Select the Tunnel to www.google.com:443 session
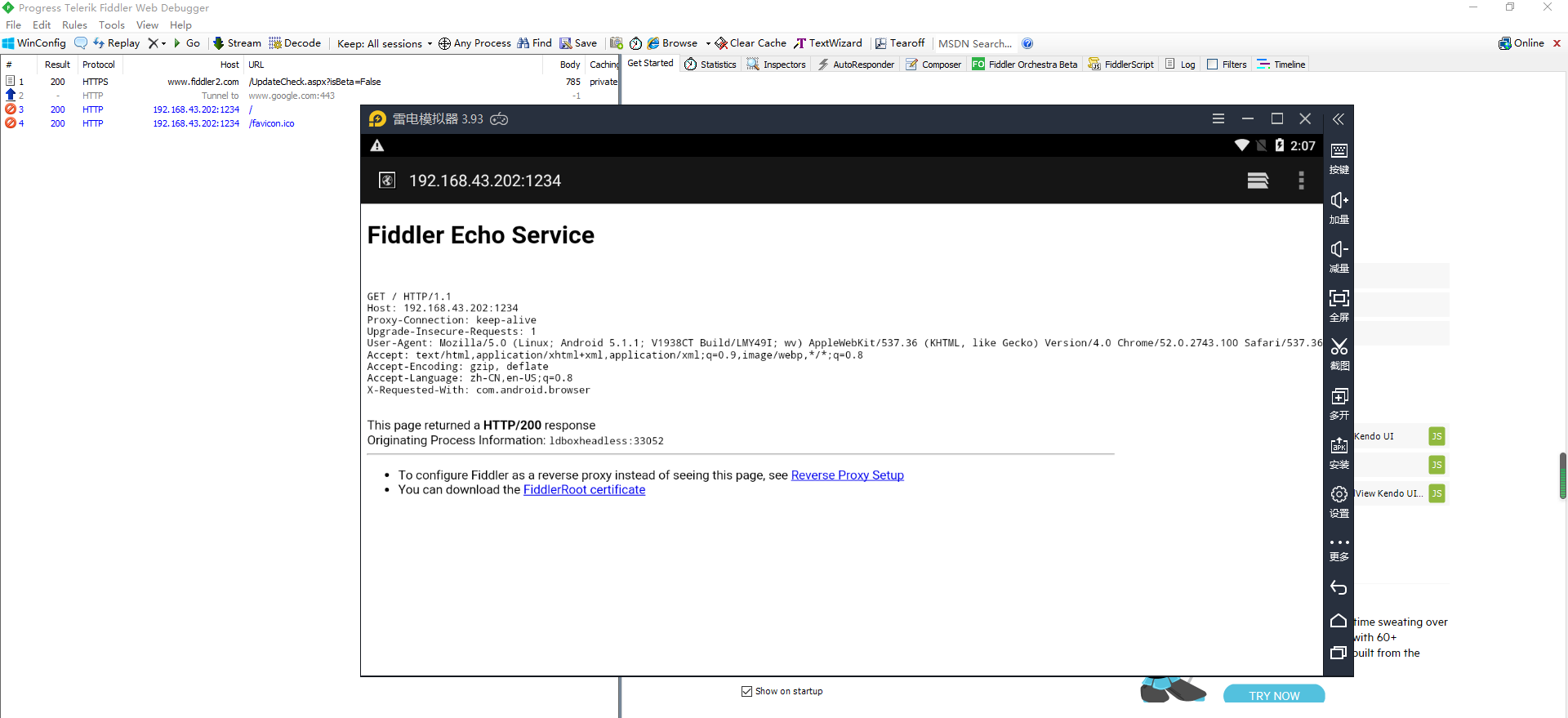Screen dimensions: 1568x718 coord(310,96)
